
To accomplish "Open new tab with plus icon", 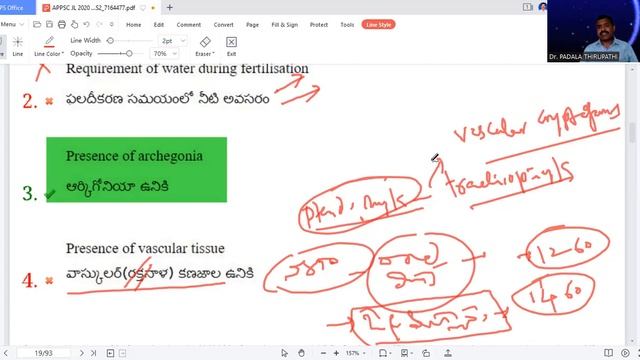I will (169, 7).
